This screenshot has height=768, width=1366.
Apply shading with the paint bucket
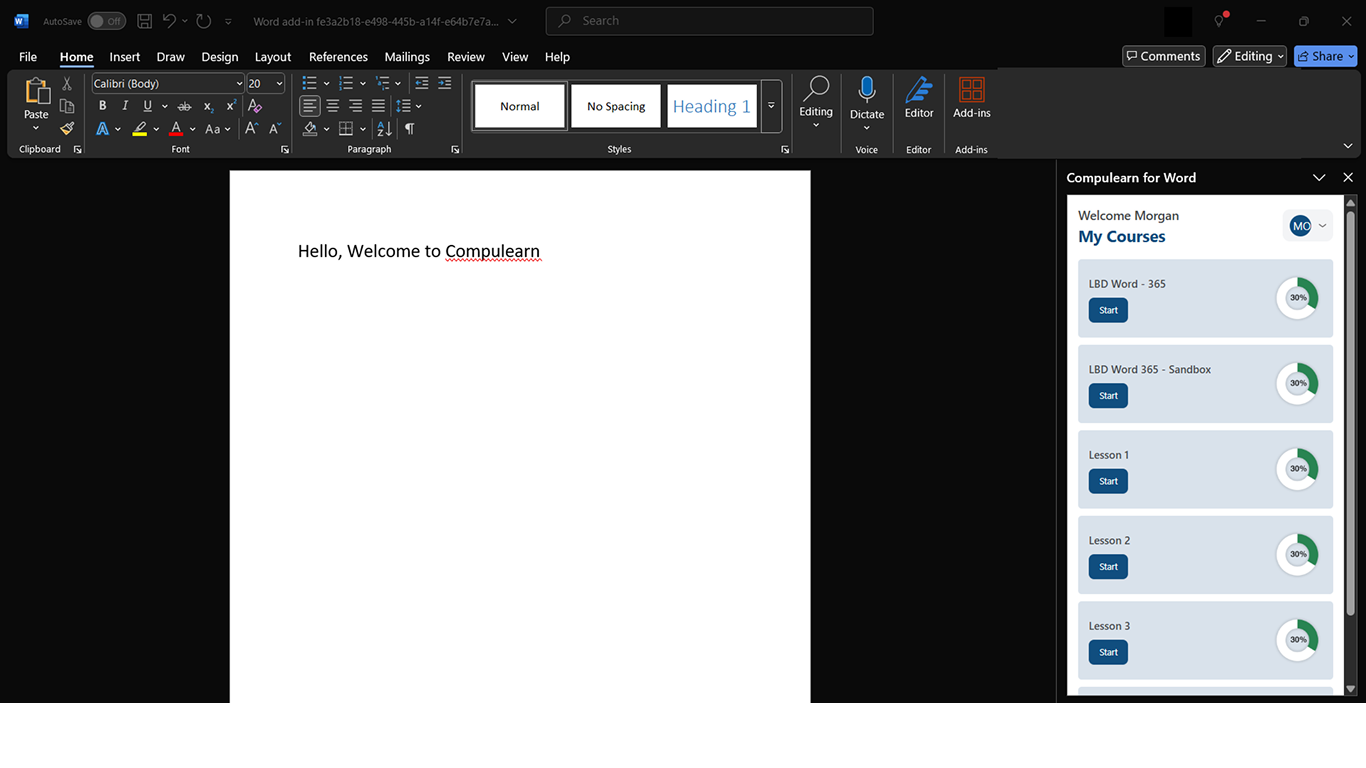[x=310, y=129]
